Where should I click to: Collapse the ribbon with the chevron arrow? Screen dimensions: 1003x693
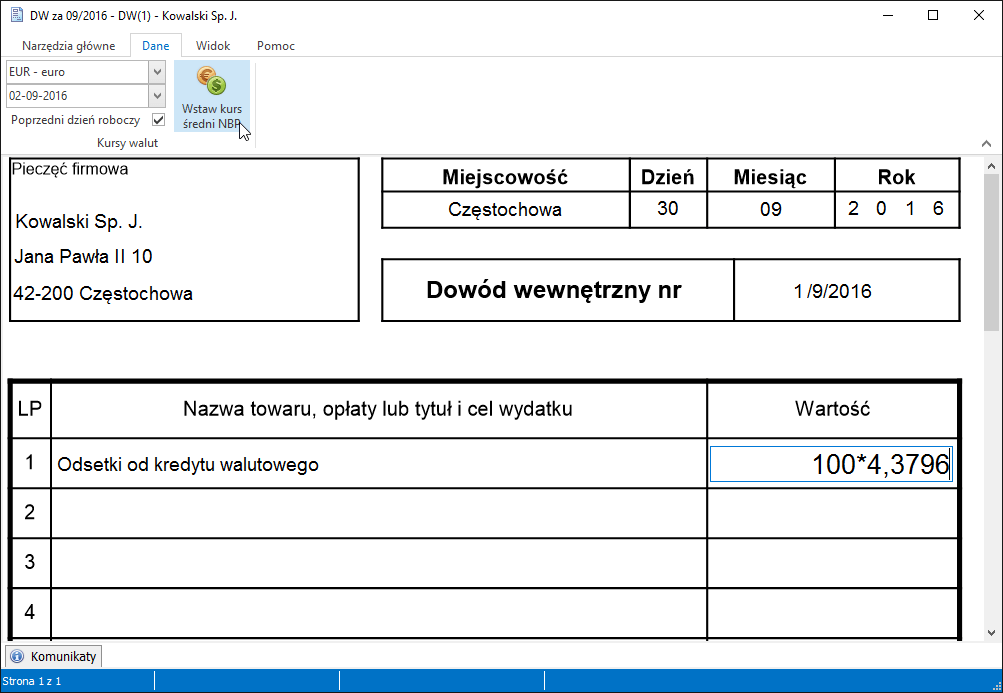988,143
